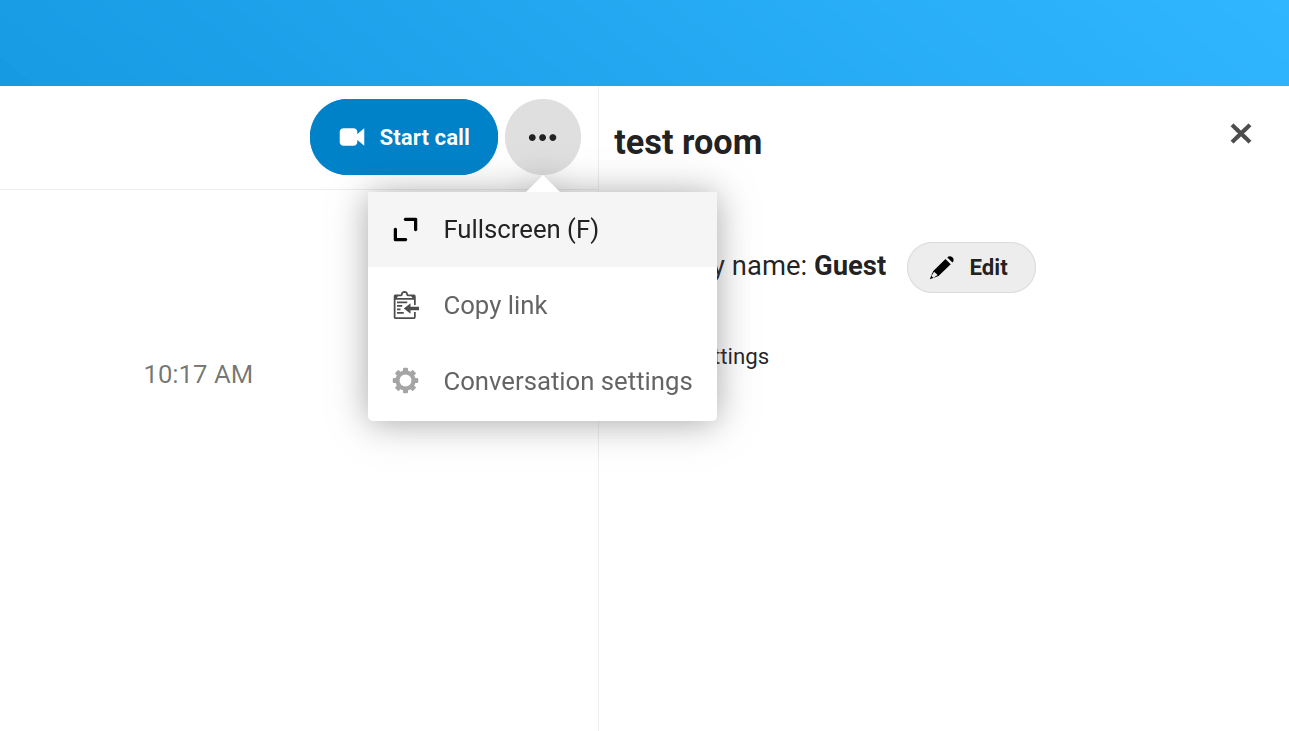The width and height of the screenshot is (1289, 731).
Task: Choose Copy link from the menu
Action: 495,305
